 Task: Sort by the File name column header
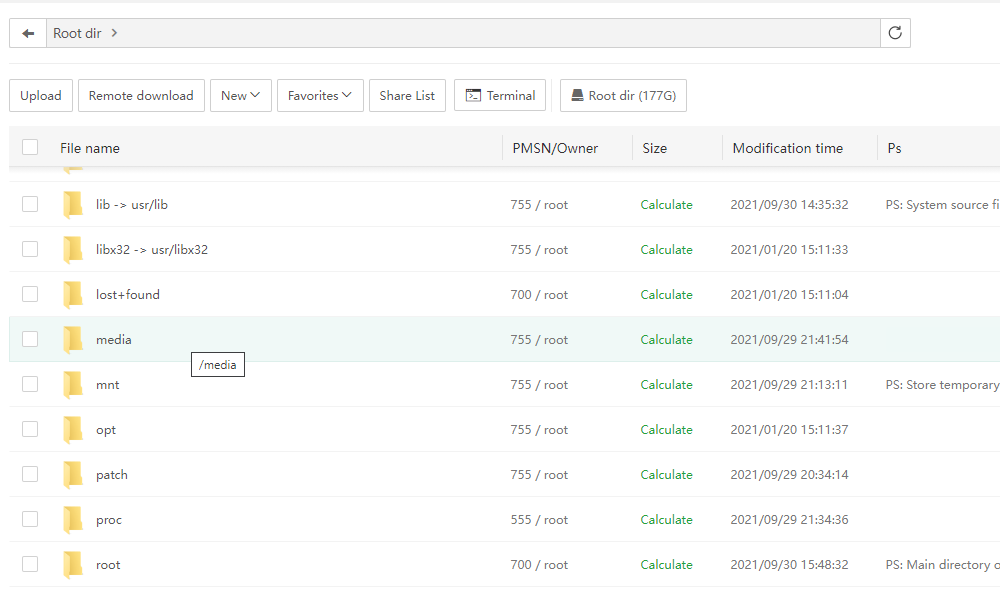click(x=90, y=148)
